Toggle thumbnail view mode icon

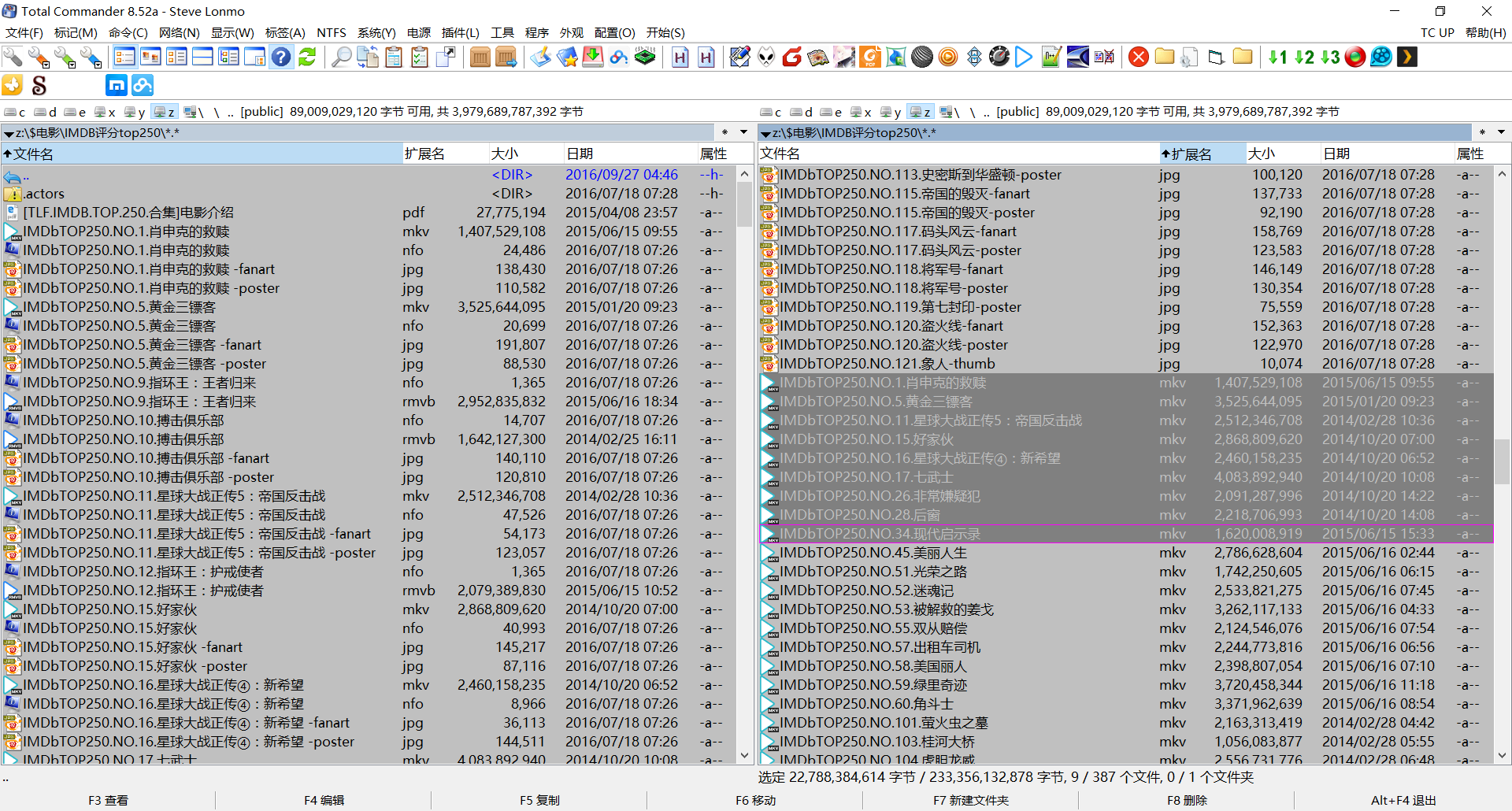click(150, 57)
